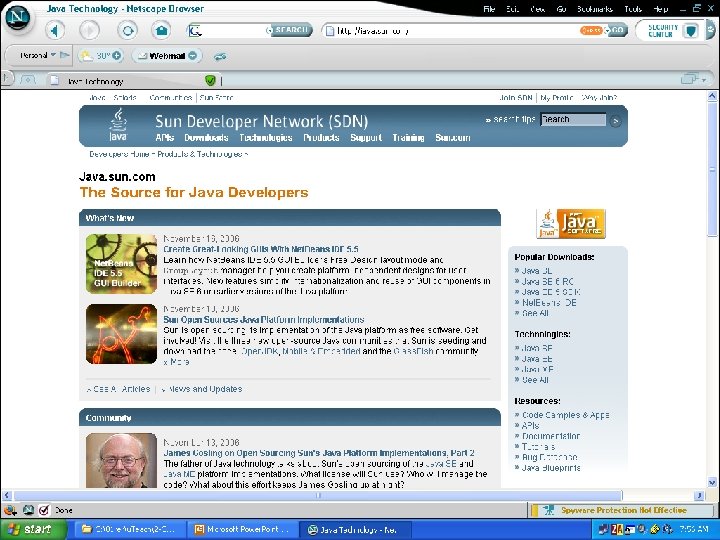The image size is (720, 540).
Task: Click the Java coffee cup logo in banner
Action: pos(118,124)
